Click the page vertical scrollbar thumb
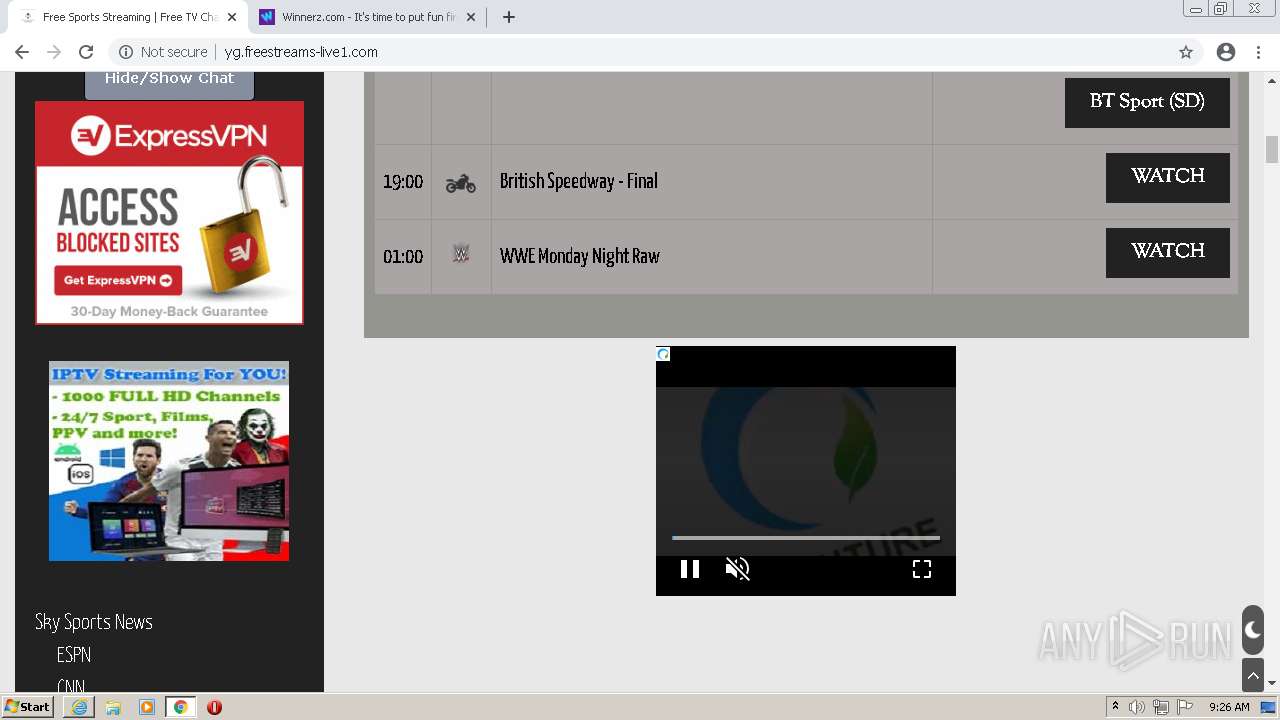This screenshot has height=720, width=1280. (1272, 149)
